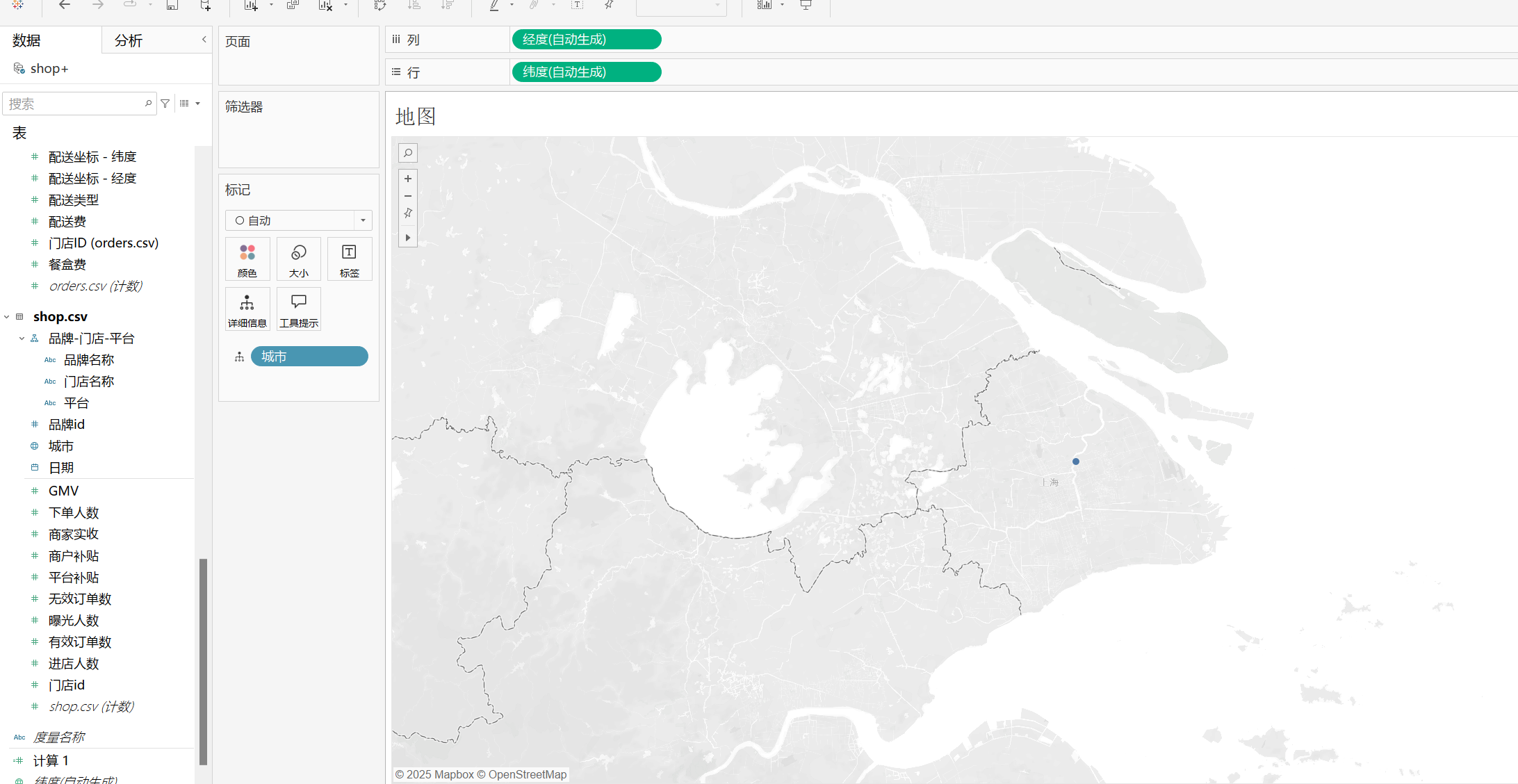Click the undo back arrow
Viewport: 1518px width, 784px height.
pos(65,5)
